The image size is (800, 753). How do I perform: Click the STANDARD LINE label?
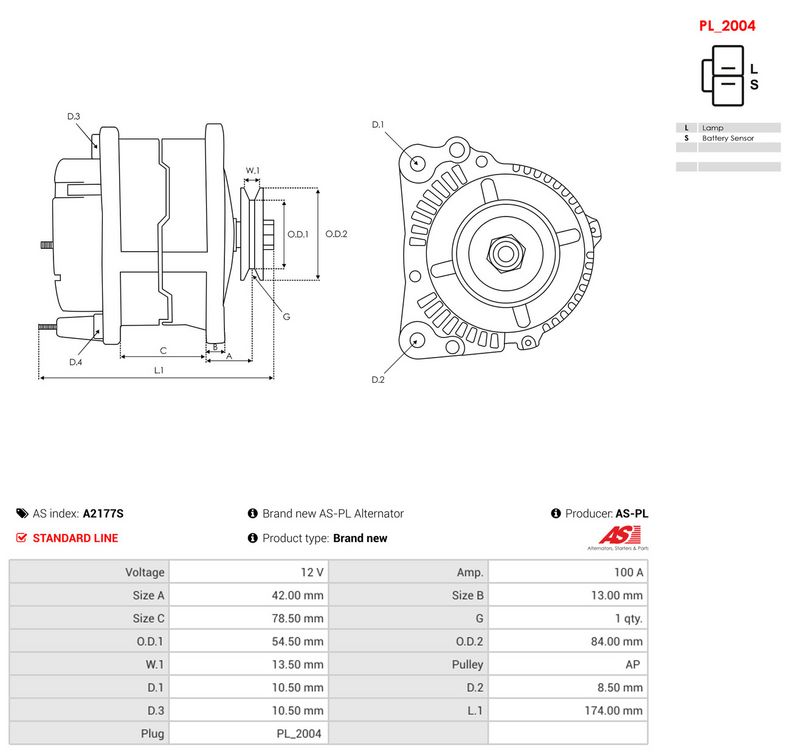click(x=76, y=538)
